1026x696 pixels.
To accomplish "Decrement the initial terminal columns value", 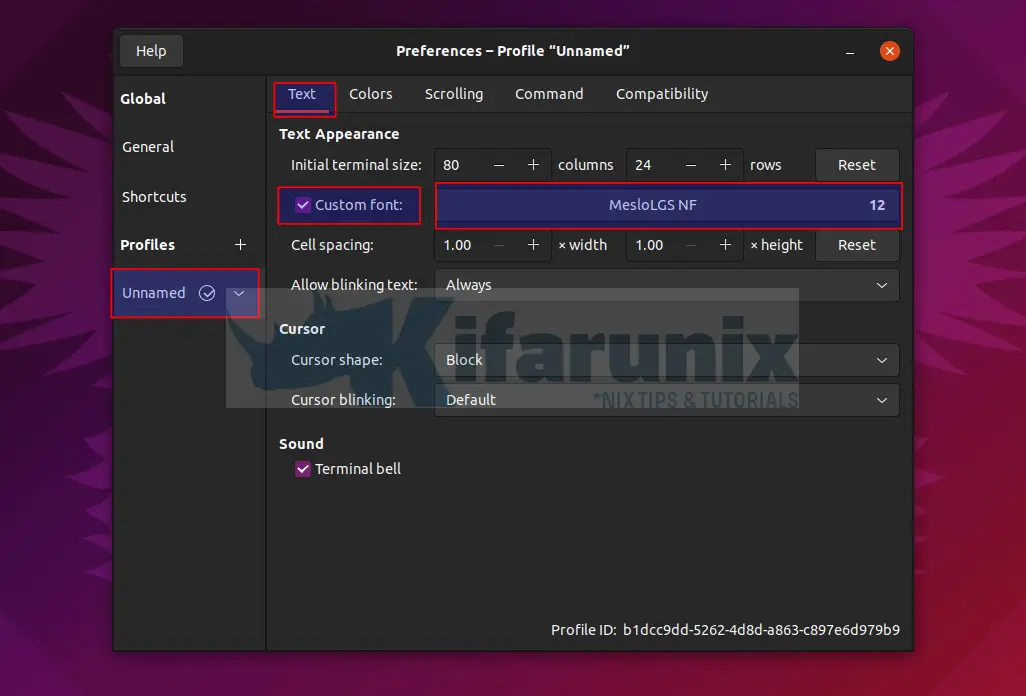I will click(497, 164).
